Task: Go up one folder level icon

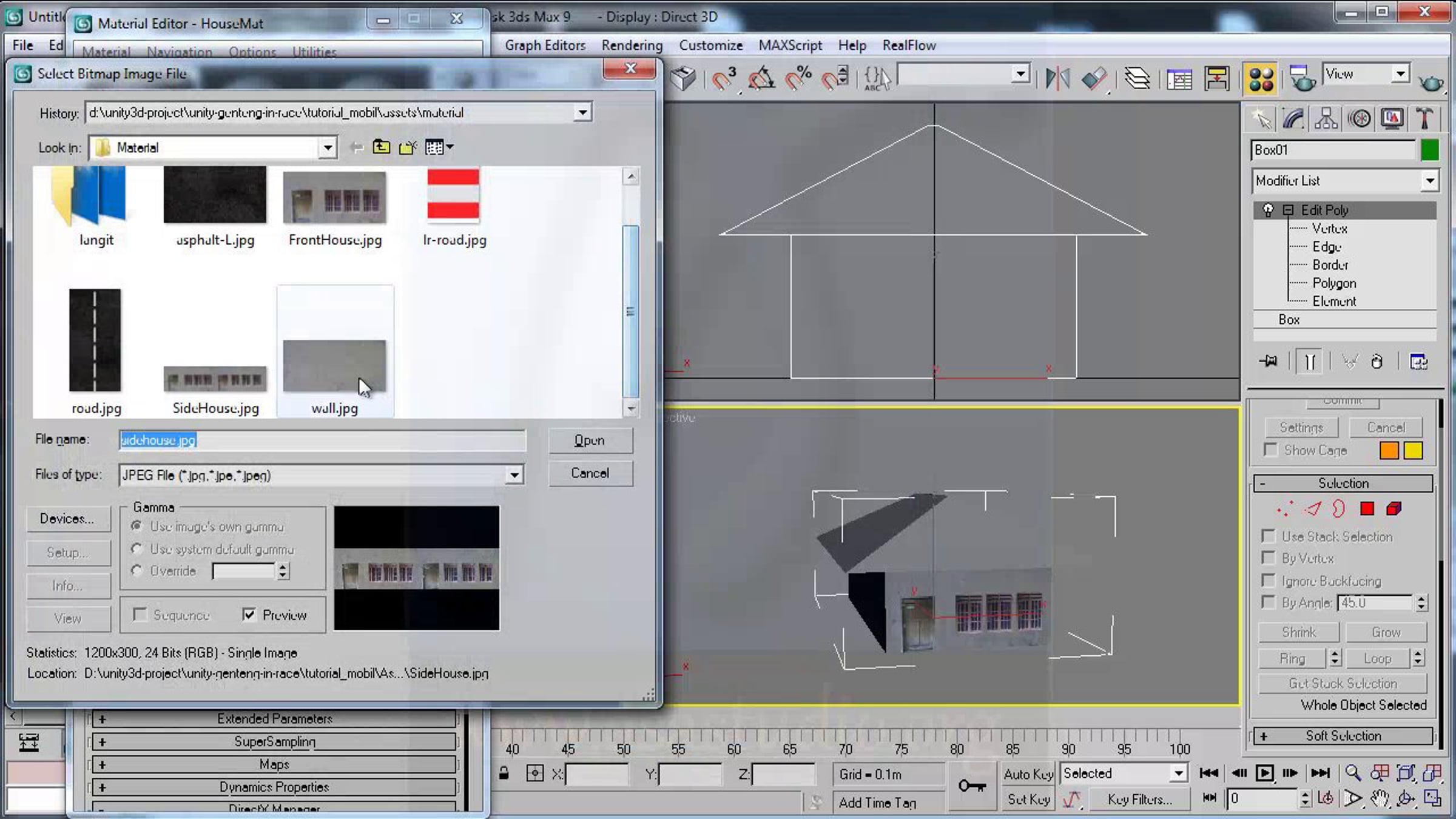Action: 381,147
